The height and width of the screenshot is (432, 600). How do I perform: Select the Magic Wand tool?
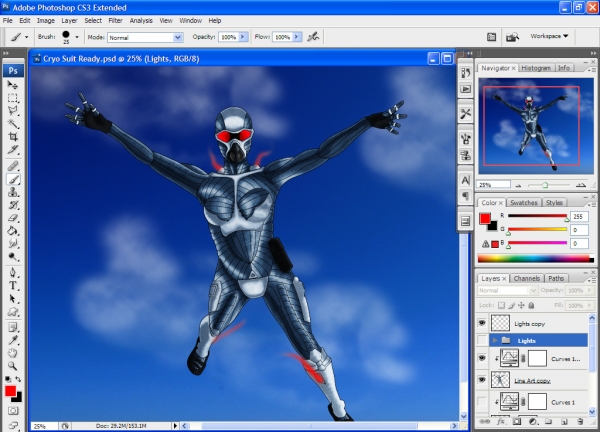pos(13,124)
